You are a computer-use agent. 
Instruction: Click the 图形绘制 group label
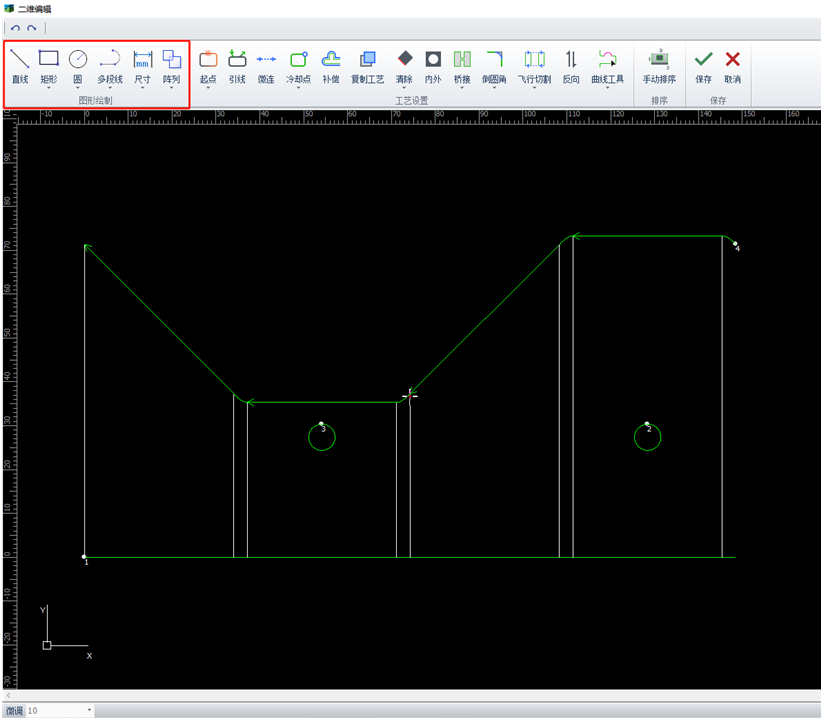click(x=95, y=100)
